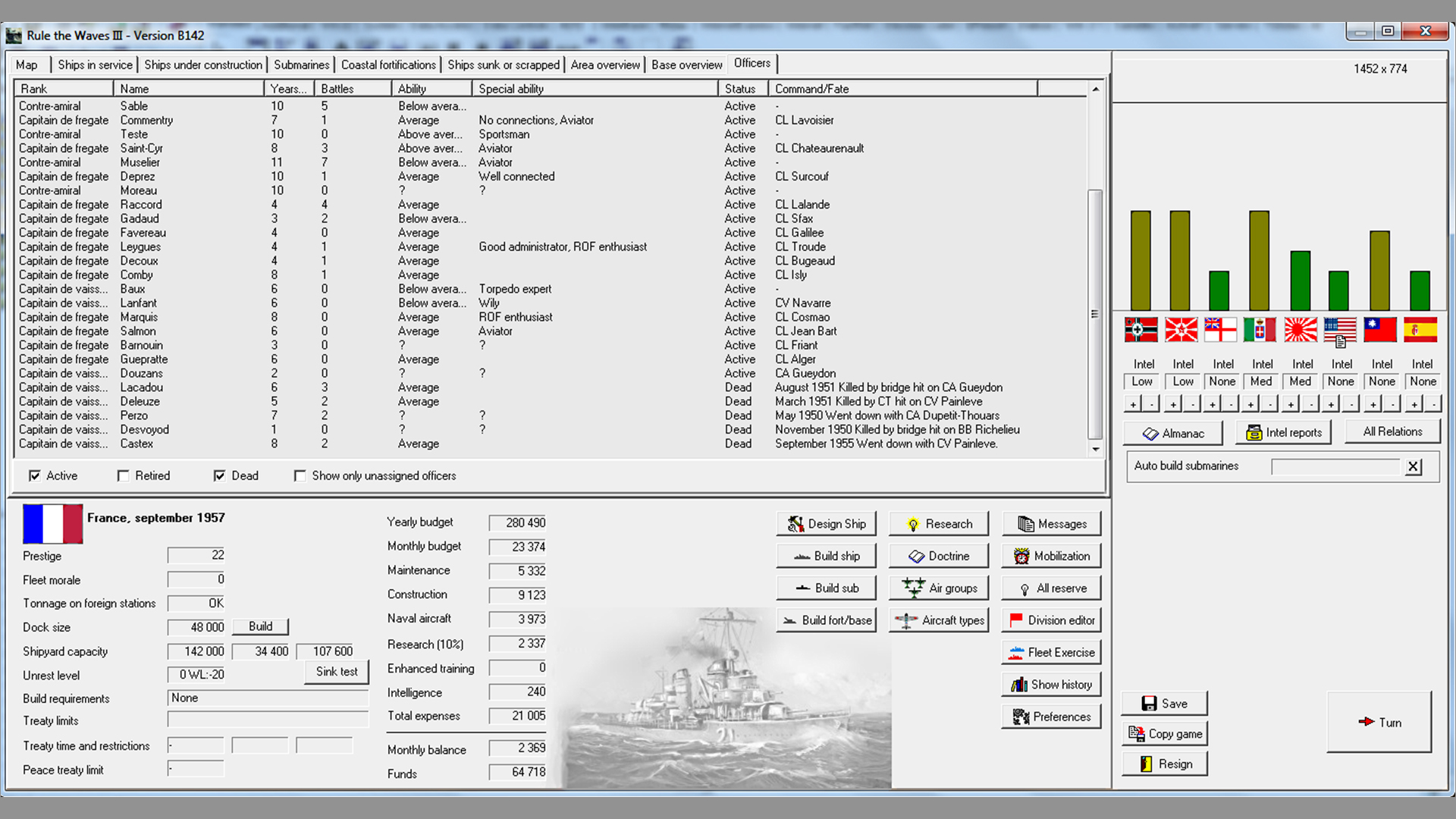The height and width of the screenshot is (819, 1456).
Task: Open the Research screen
Action: tap(939, 524)
